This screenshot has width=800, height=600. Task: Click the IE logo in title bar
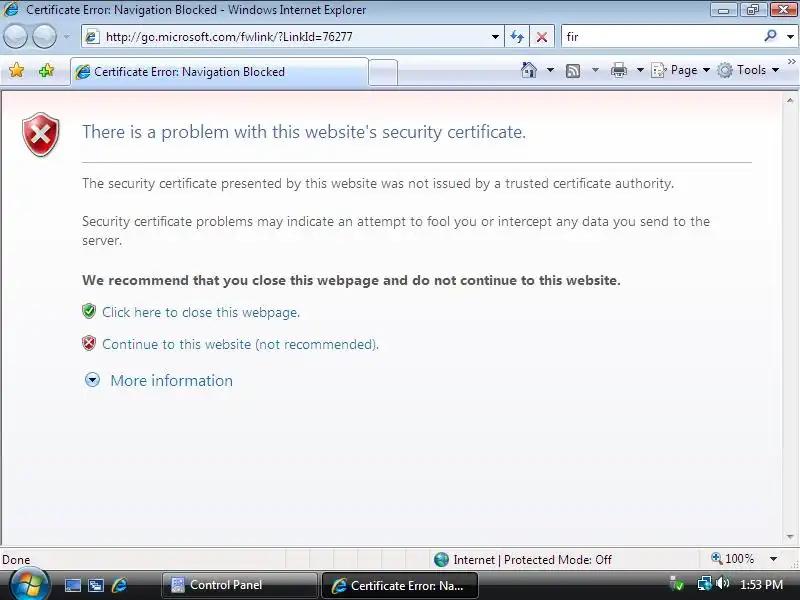[x=11, y=10]
